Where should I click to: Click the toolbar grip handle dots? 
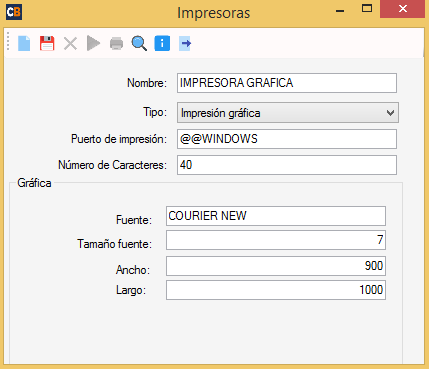tap(8, 42)
